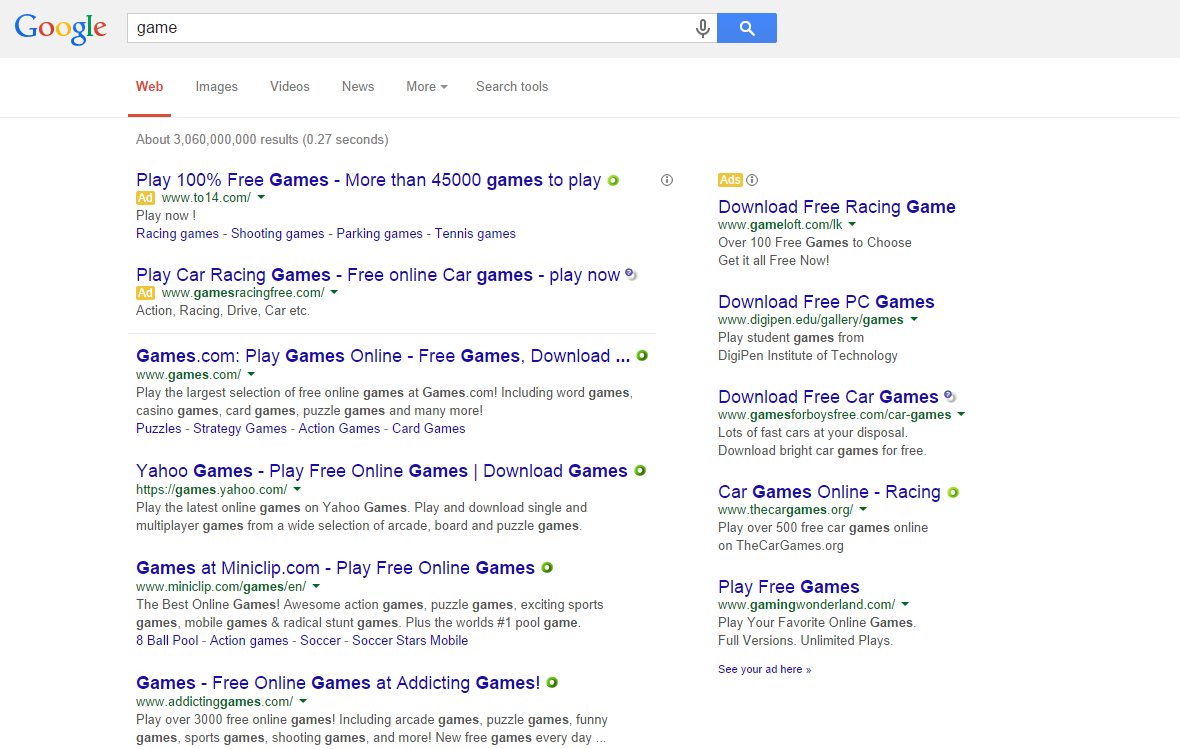The height and width of the screenshot is (749, 1180).
Task: Click the Ad badge beside www.gamesracingfree.com
Action: [x=145, y=293]
